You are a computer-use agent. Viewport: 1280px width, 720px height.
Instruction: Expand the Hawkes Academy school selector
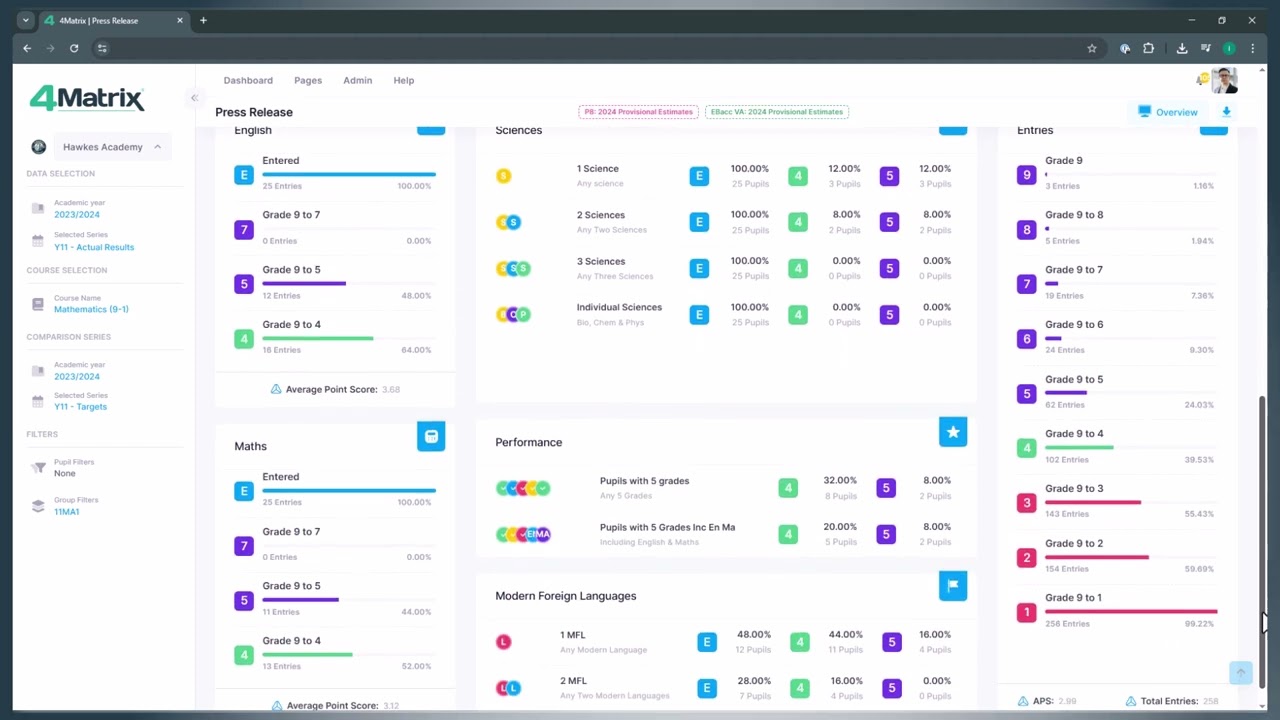coord(112,147)
